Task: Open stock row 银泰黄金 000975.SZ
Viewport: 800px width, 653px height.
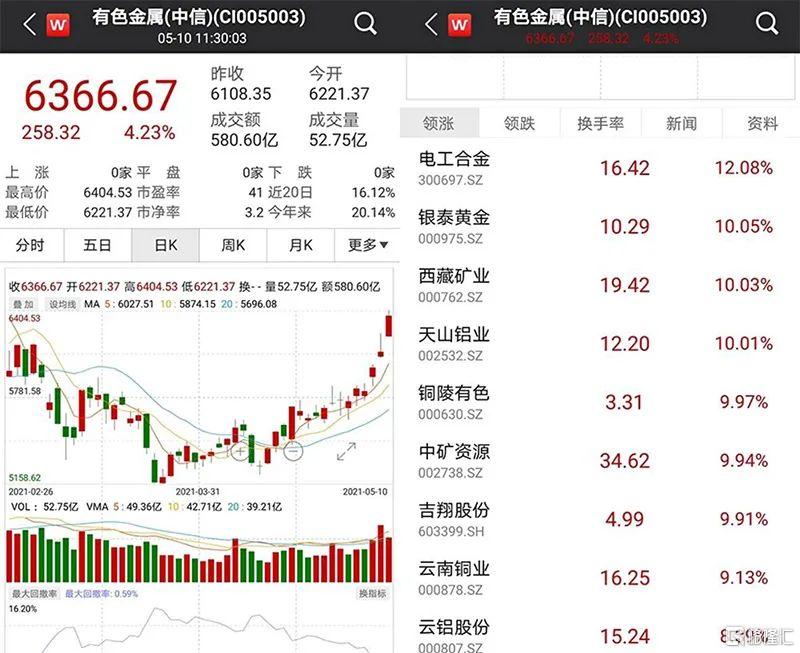Action: coord(600,227)
